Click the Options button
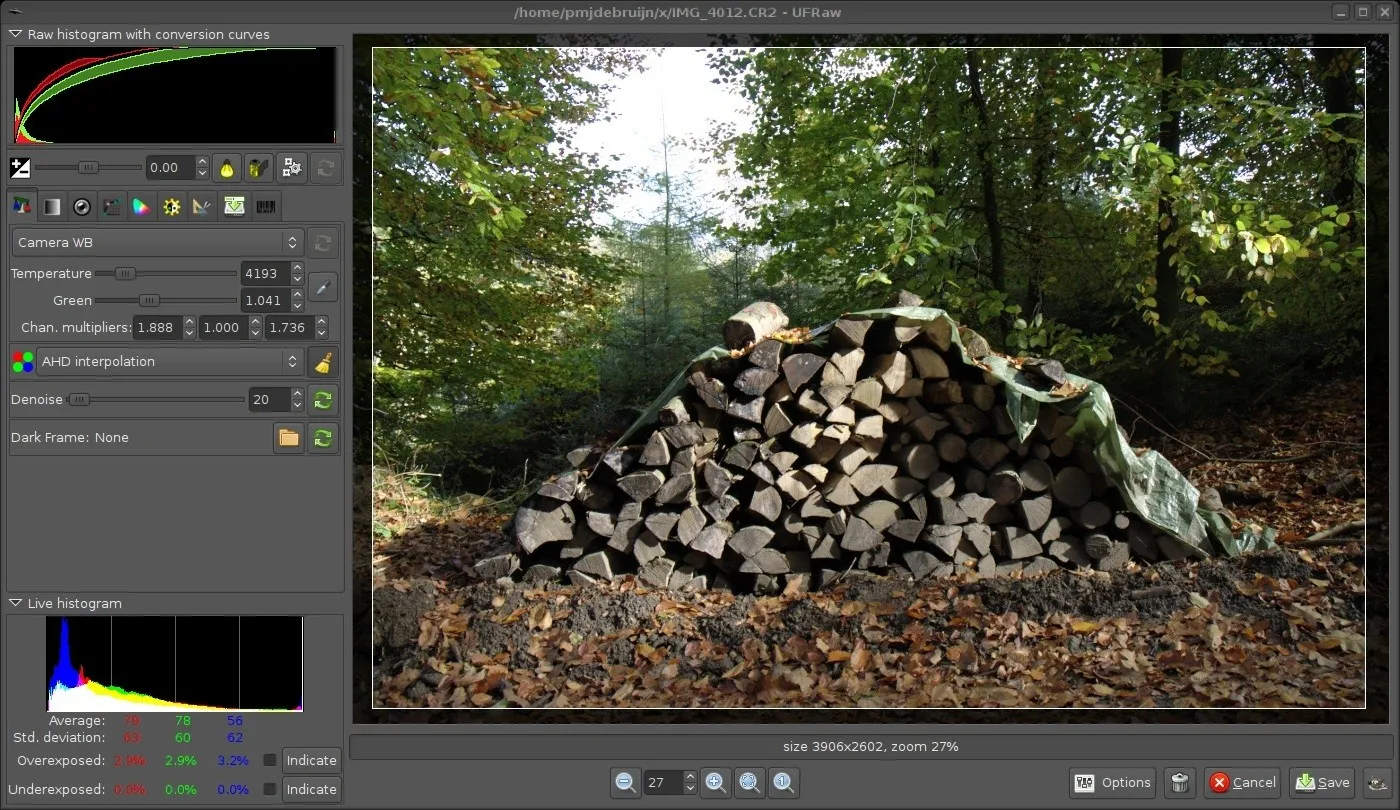 (1113, 783)
